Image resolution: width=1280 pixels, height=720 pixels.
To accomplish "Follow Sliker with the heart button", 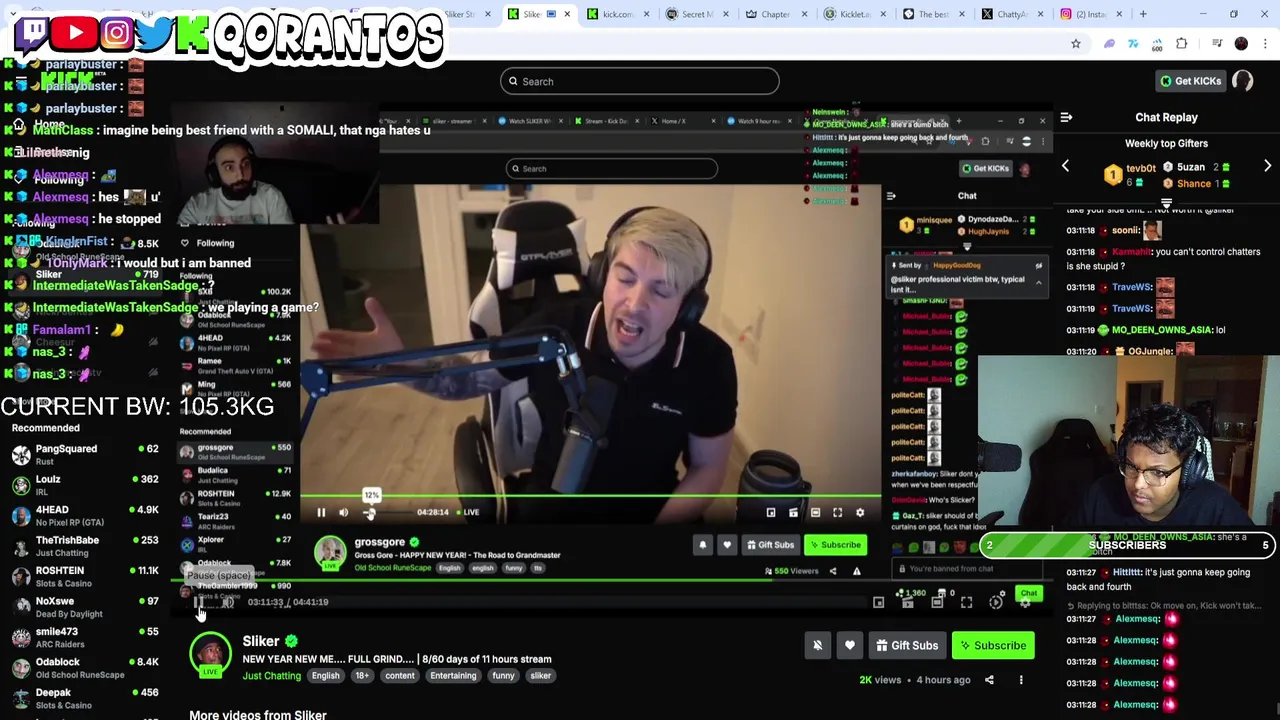I will (849, 645).
